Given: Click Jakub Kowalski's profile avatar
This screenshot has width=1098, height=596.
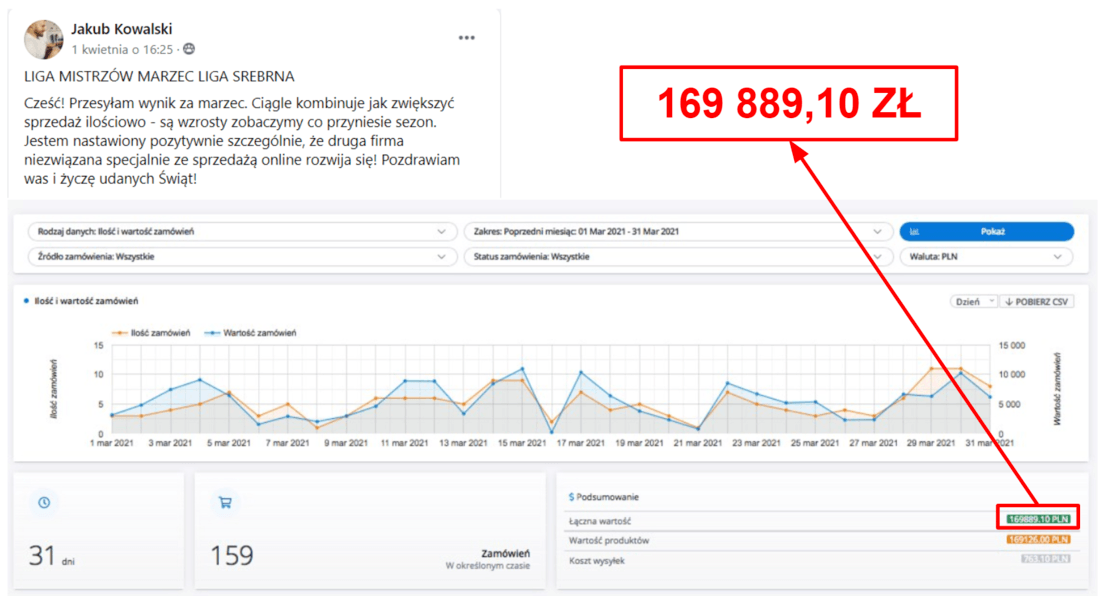Looking at the screenshot, I should point(44,38).
